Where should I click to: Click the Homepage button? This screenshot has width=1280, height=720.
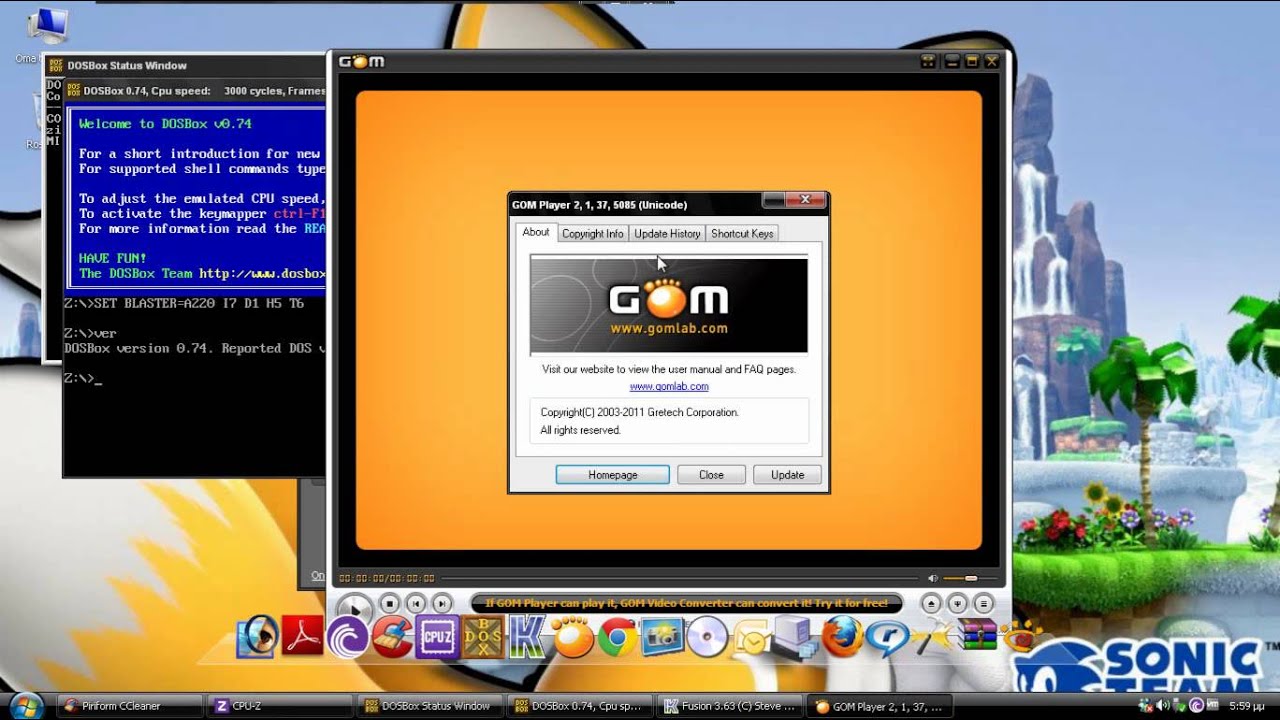[x=613, y=475]
